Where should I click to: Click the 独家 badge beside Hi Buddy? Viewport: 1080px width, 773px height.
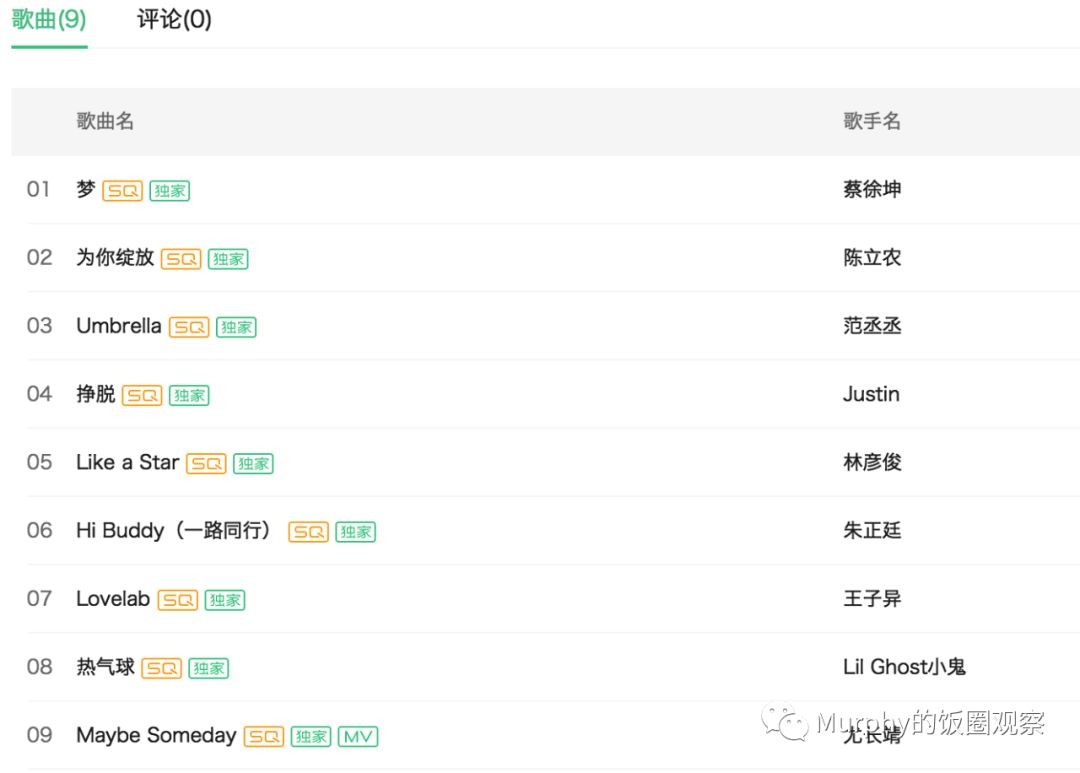pos(355,532)
